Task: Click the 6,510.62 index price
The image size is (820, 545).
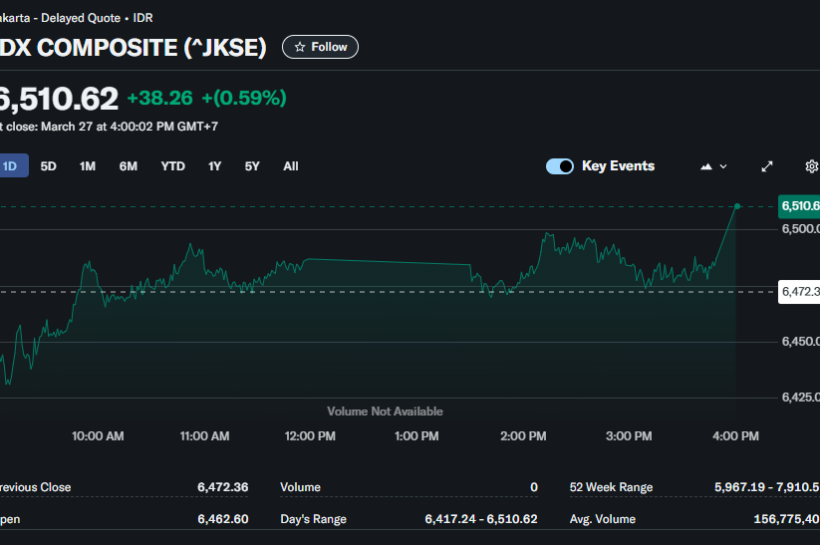Action: click(x=59, y=98)
